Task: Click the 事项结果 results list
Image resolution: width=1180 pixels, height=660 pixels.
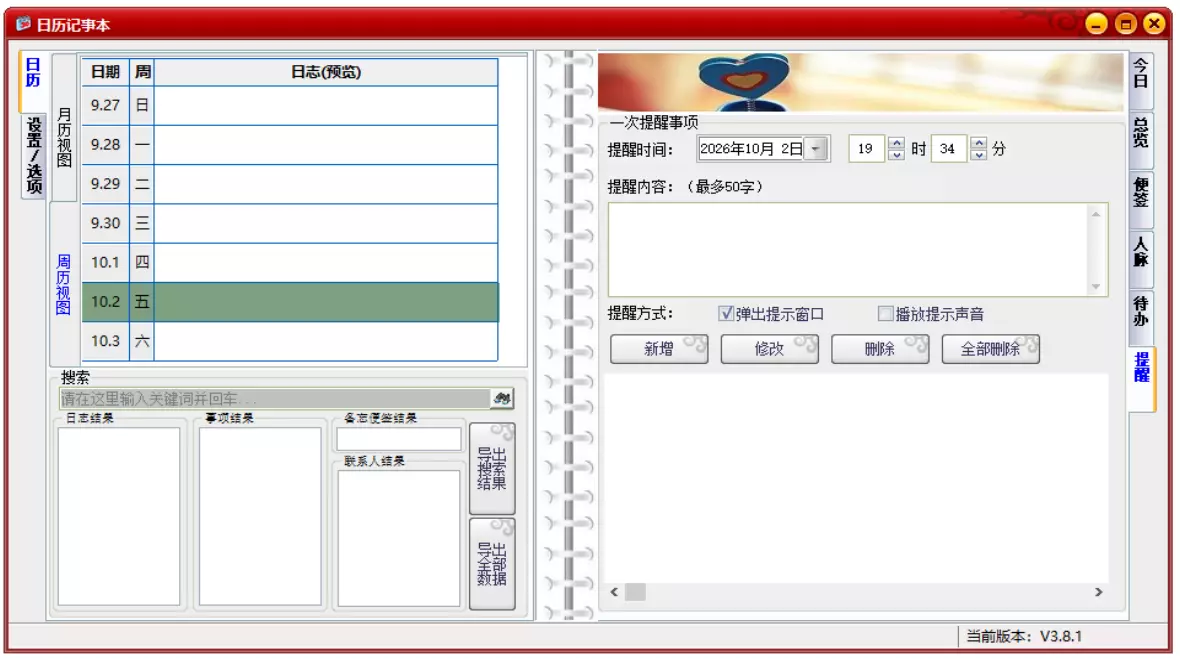Action: pos(260,516)
